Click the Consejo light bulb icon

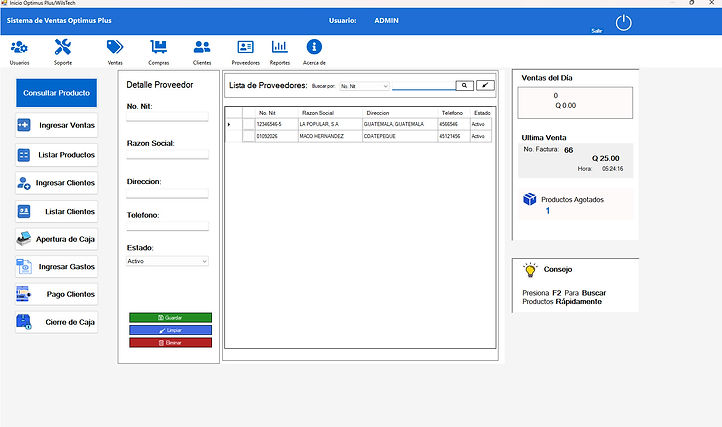tap(530, 270)
